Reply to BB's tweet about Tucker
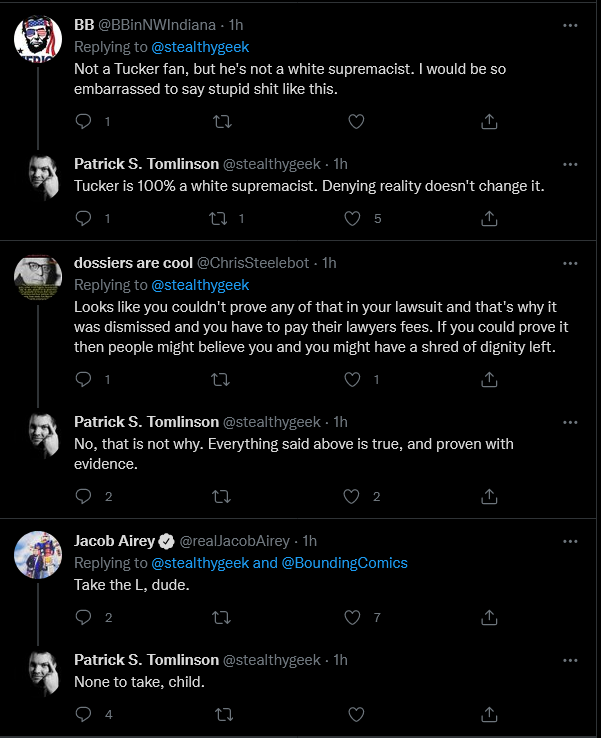601x738 pixels. 83,122
